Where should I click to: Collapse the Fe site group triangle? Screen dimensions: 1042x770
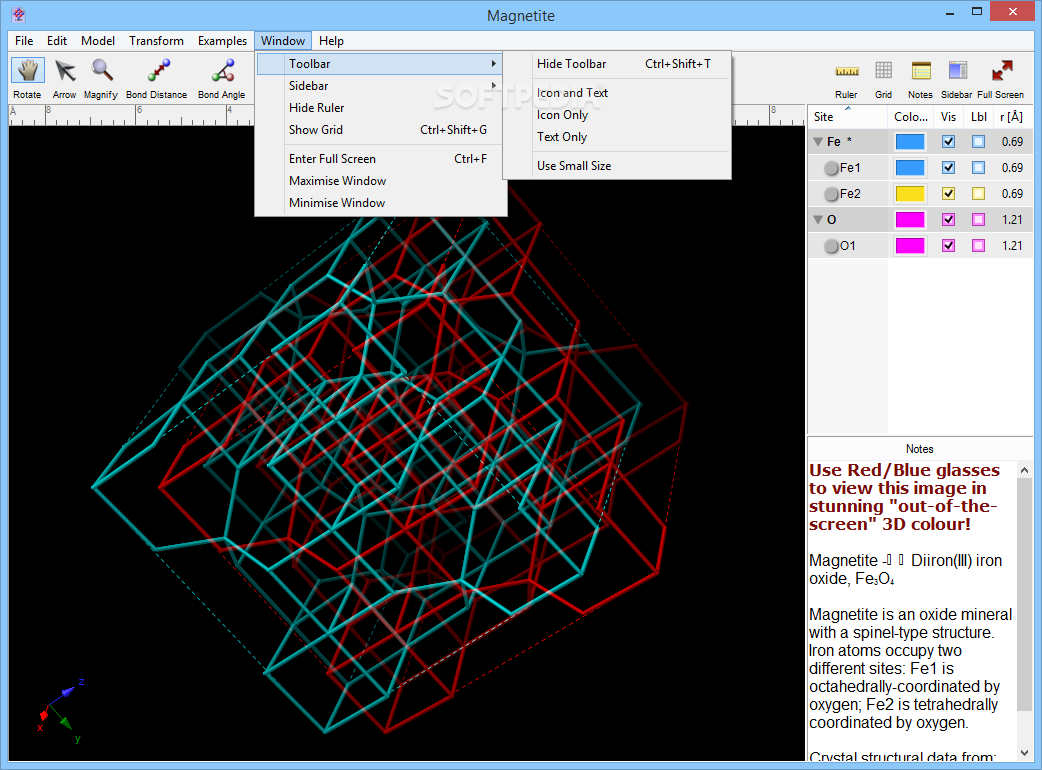[x=818, y=142]
